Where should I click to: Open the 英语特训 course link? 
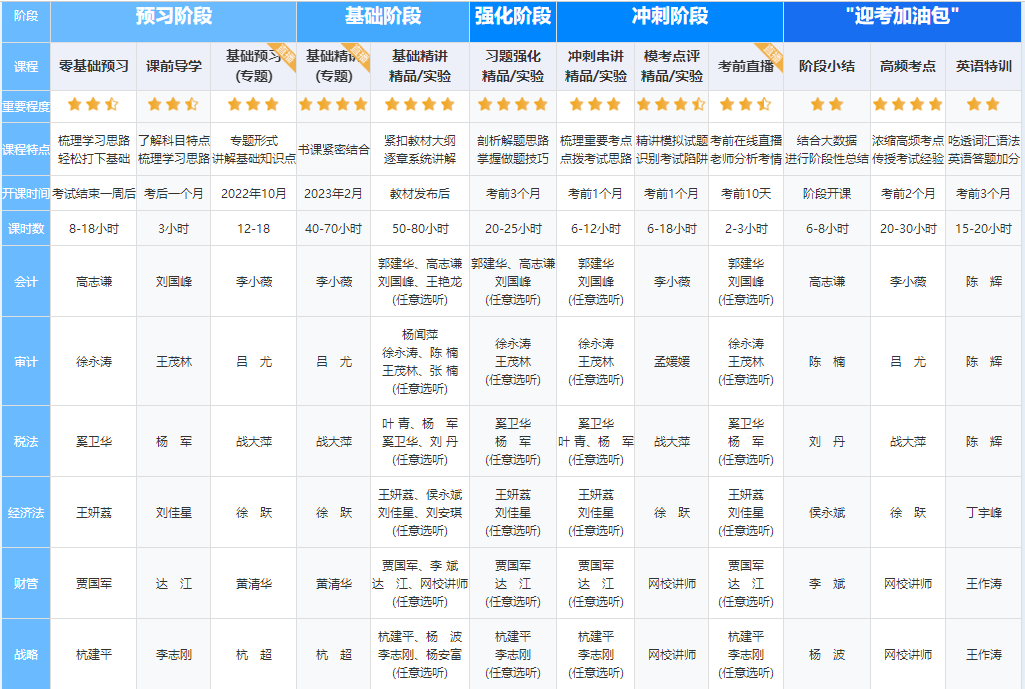[x=983, y=67]
